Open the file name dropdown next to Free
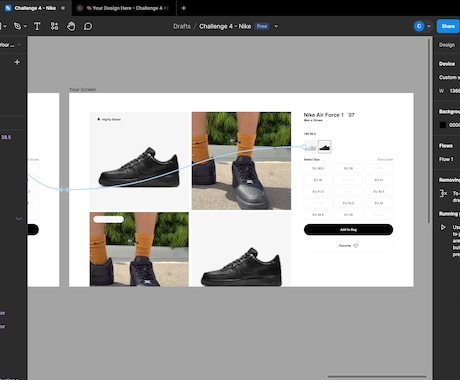460x380 pixels. [276, 26]
